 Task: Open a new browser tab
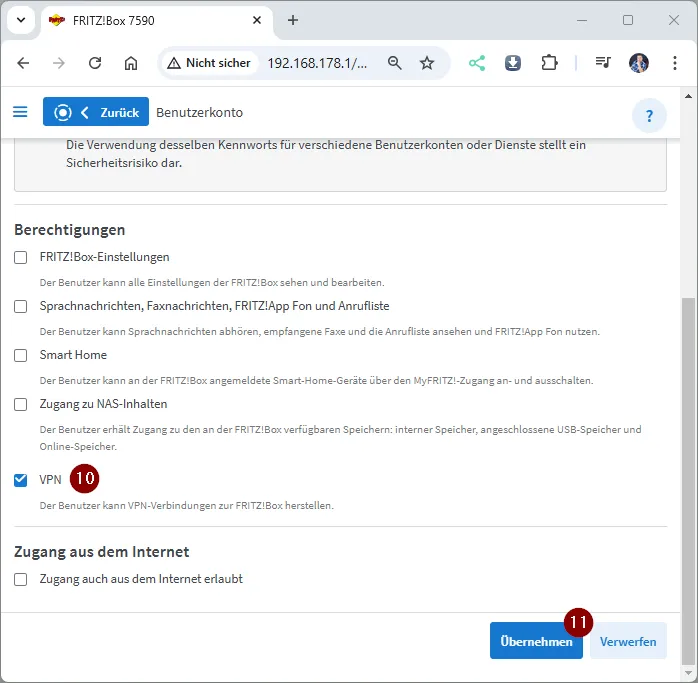click(293, 20)
